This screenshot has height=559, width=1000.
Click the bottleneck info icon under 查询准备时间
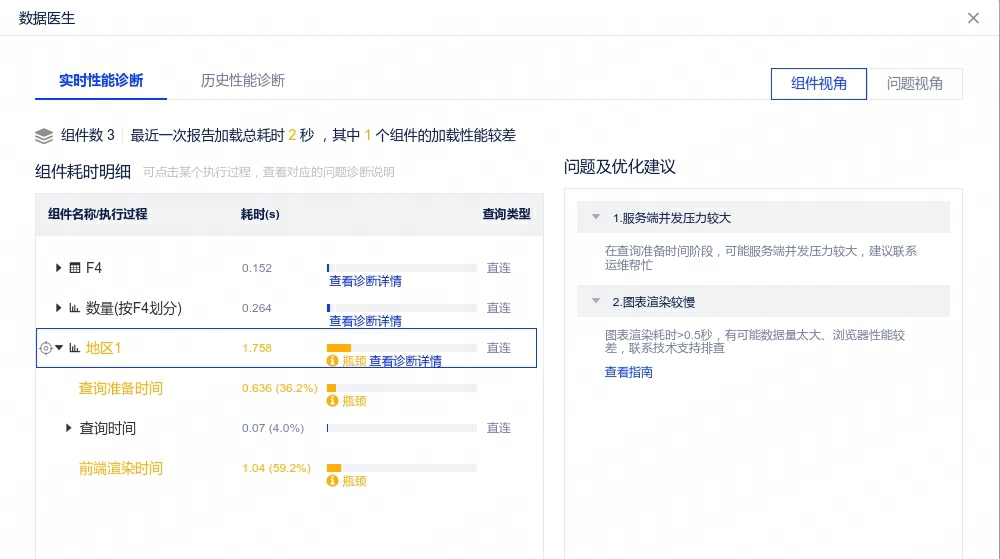[x=332, y=401]
